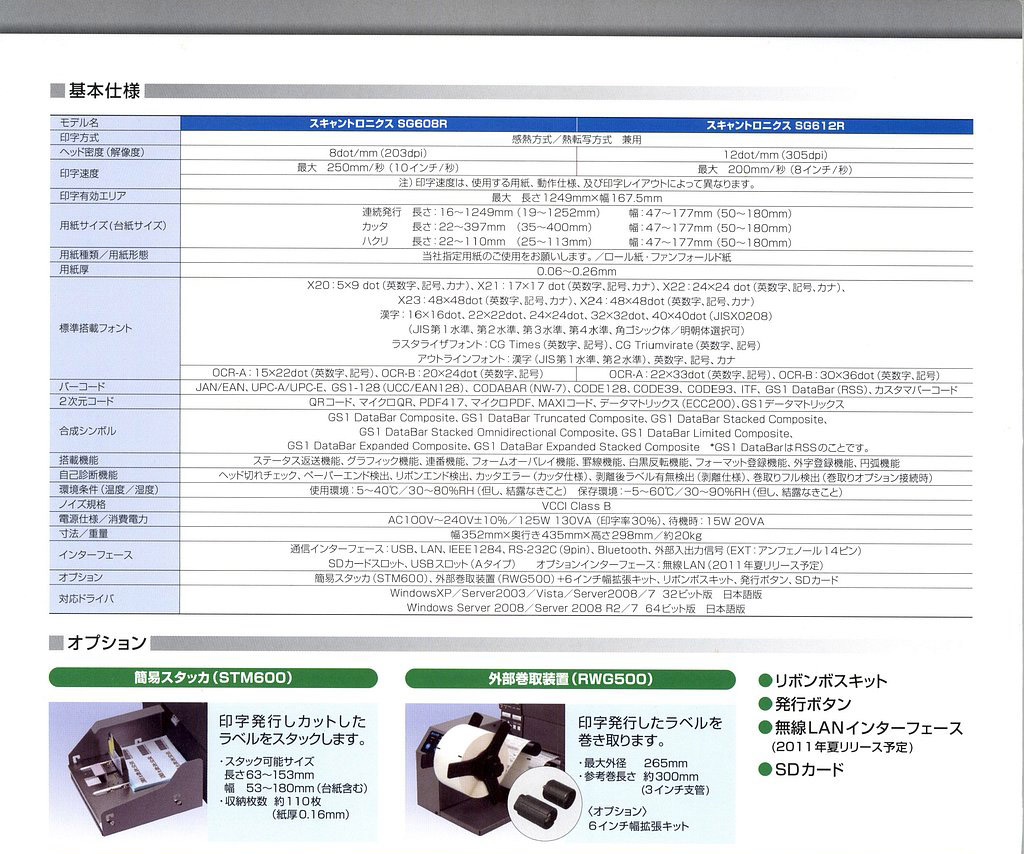Screen dimensions: 1024x854
Task: Select the 印字速度 row label
Action: (x=79, y=174)
